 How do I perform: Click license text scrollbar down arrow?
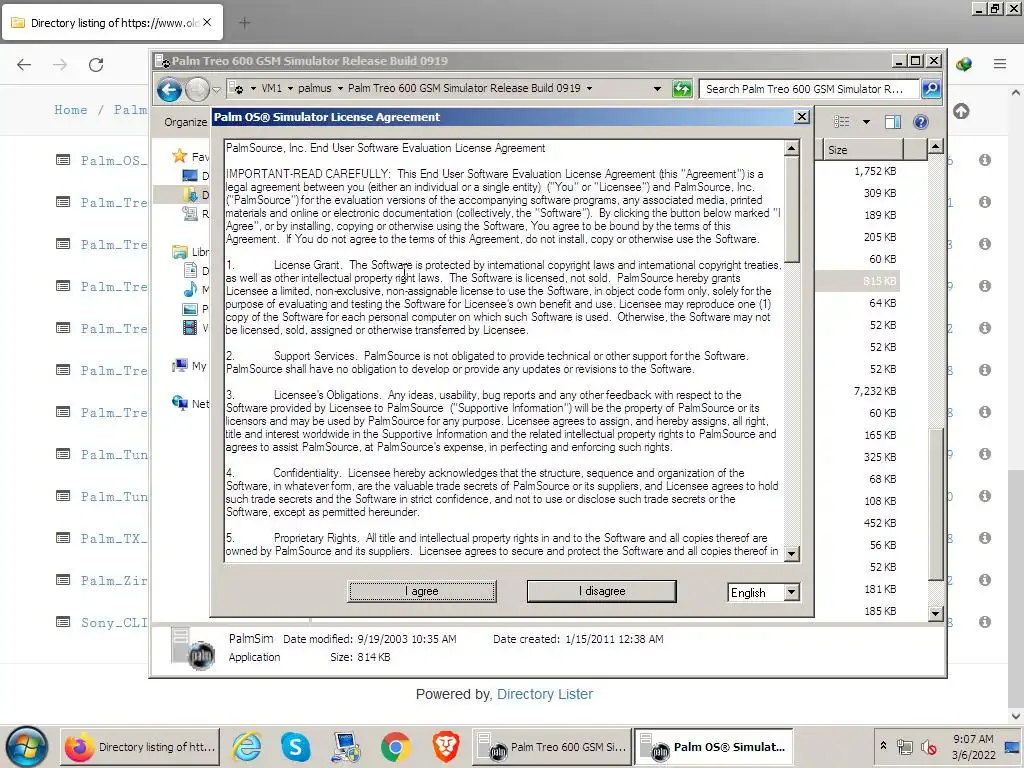coord(792,554)
